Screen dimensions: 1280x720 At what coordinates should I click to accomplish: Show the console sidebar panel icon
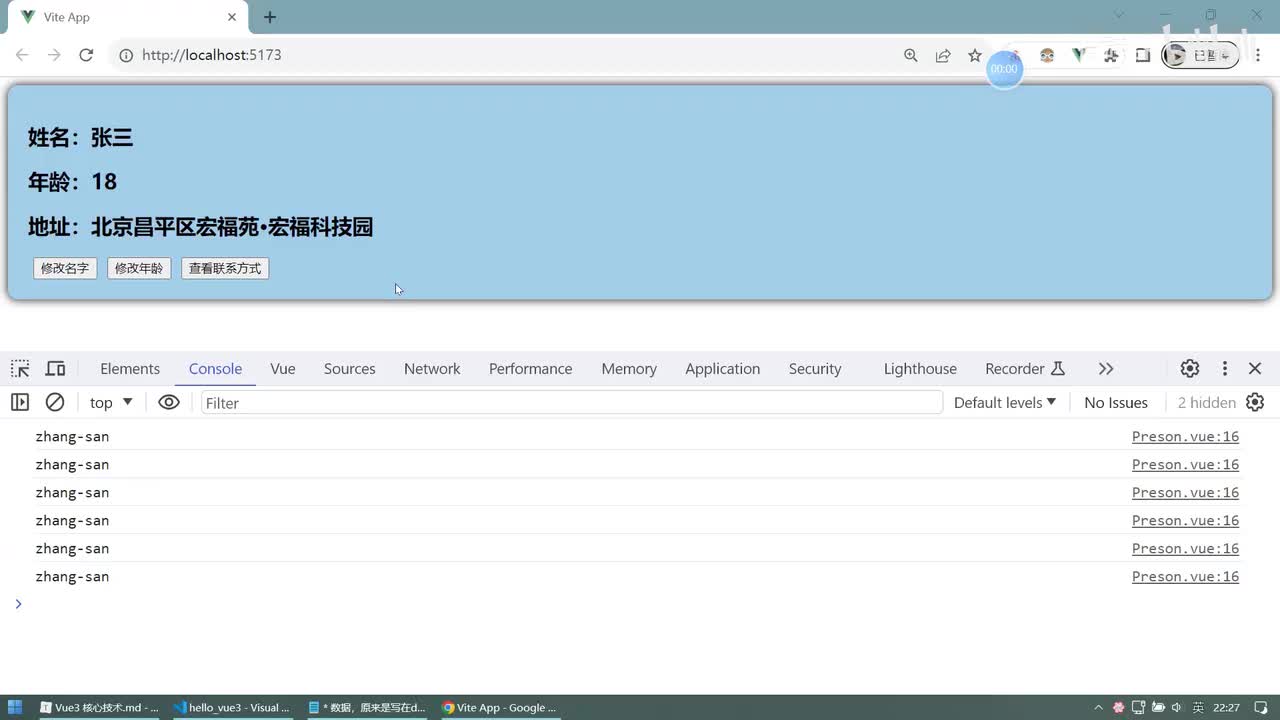point(20,402)
